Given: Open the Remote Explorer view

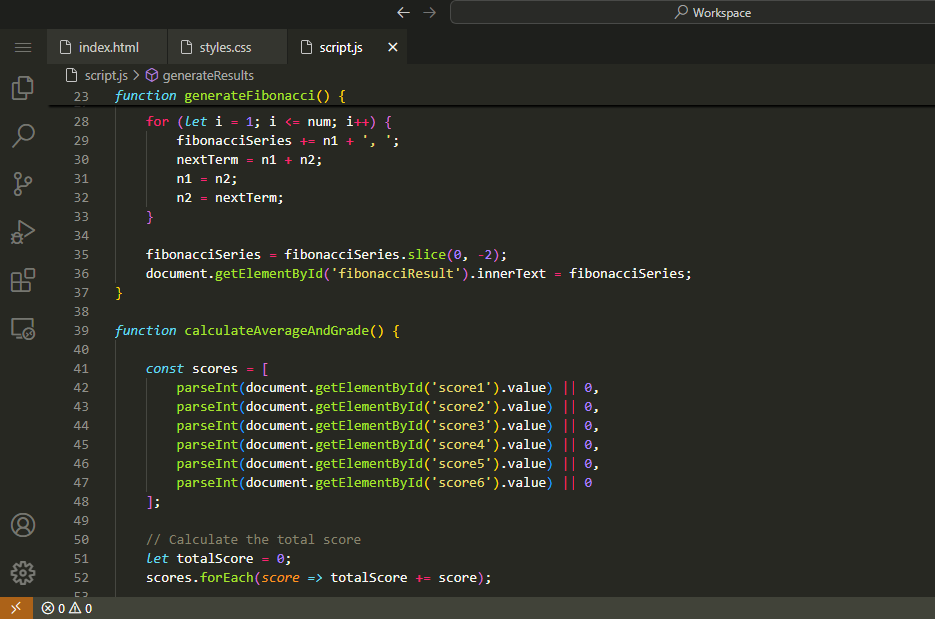Looking at the screenshot, I should pyautogui.click(x=23, y=328).
